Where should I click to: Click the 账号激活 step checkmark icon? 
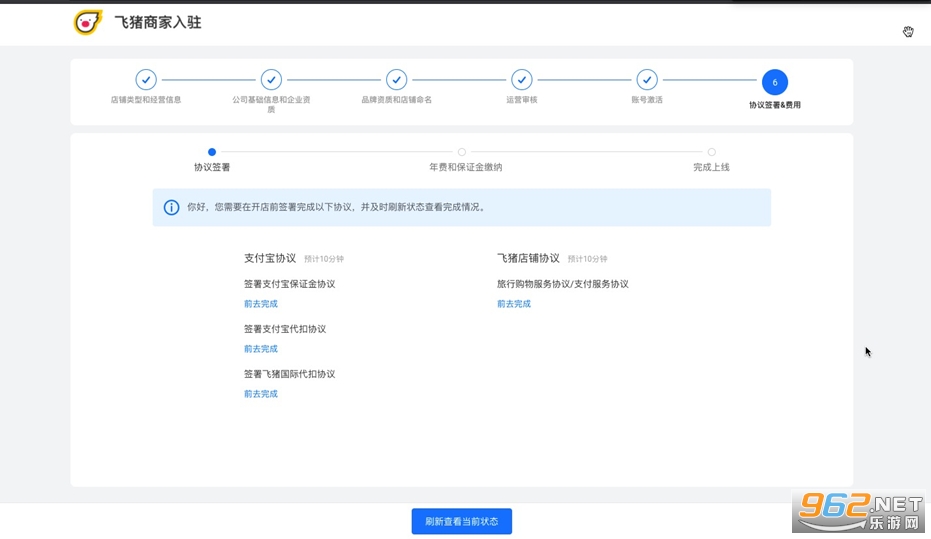(647, 80)
